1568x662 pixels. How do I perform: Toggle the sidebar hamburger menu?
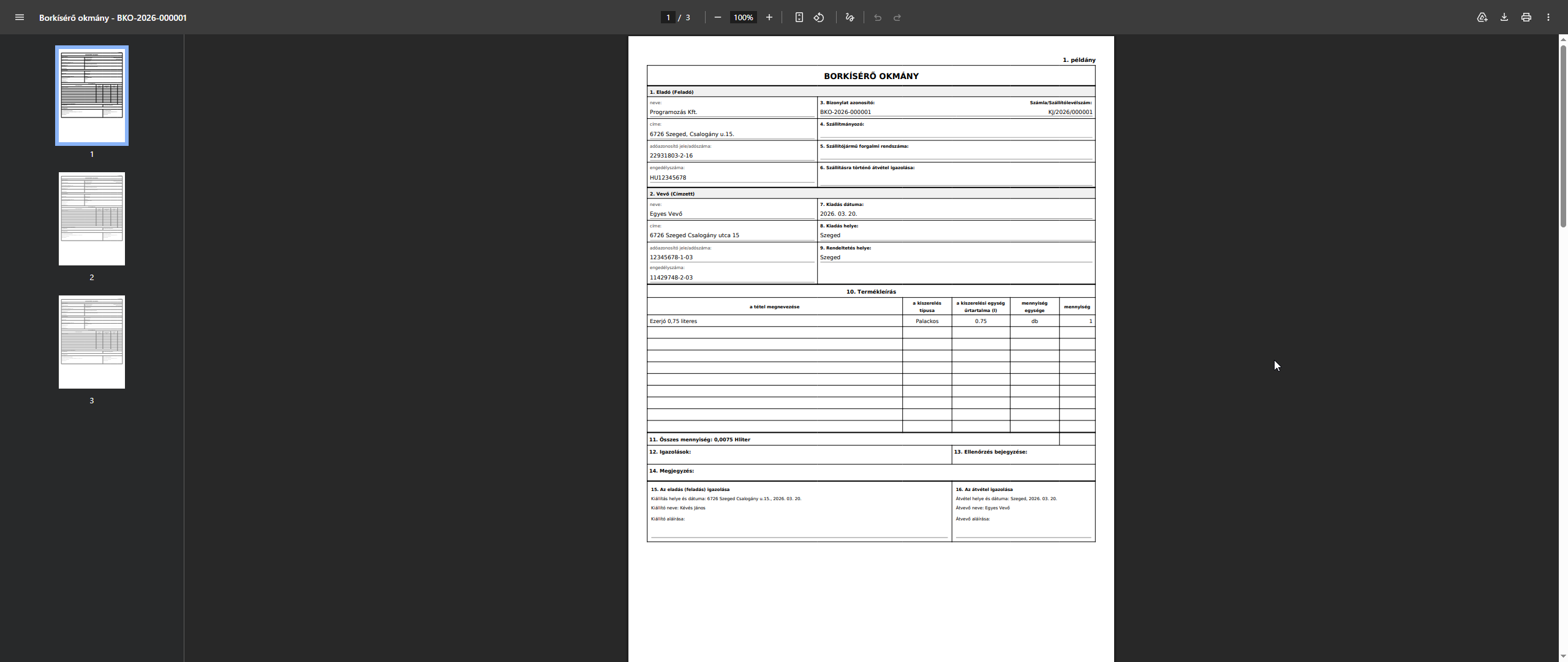coord(20,17)
